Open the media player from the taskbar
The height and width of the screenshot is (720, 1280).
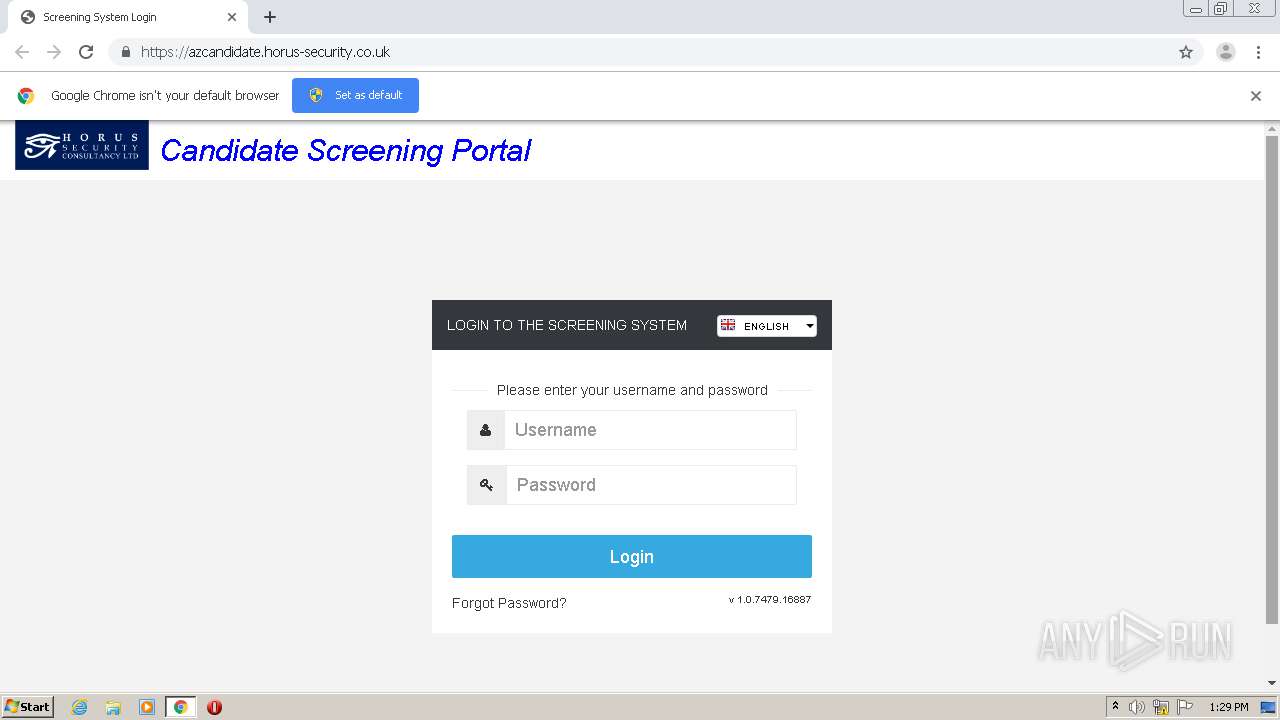tap(147, 707)
